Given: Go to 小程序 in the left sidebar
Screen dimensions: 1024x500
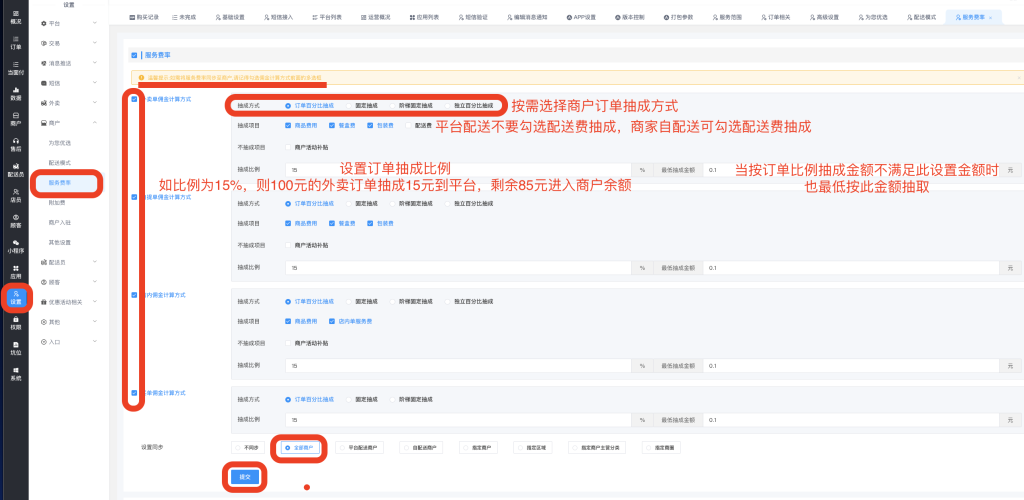Looking at the screenshot, I should (x=15, y=247).
